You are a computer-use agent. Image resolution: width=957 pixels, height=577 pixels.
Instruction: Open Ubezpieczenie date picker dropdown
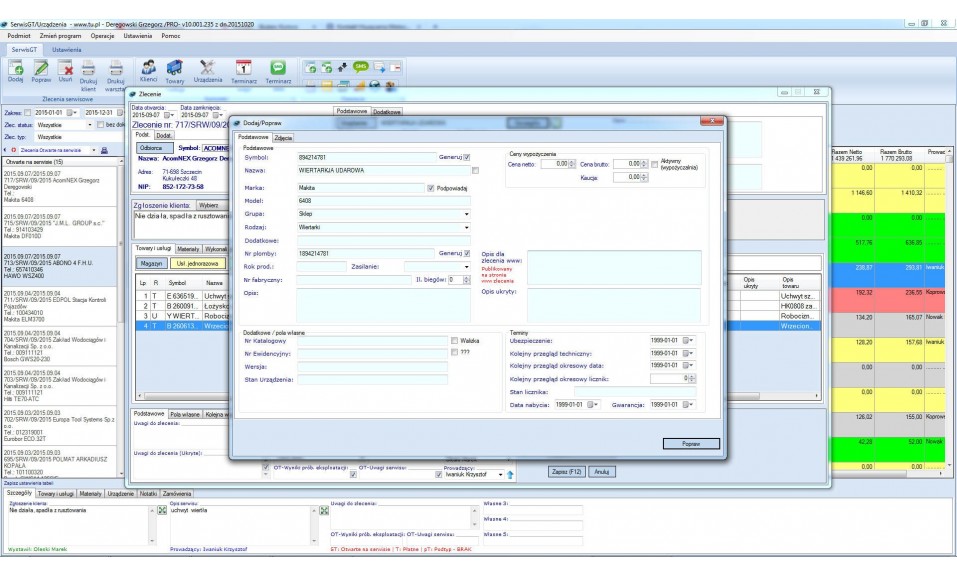[x=689, y=340]
